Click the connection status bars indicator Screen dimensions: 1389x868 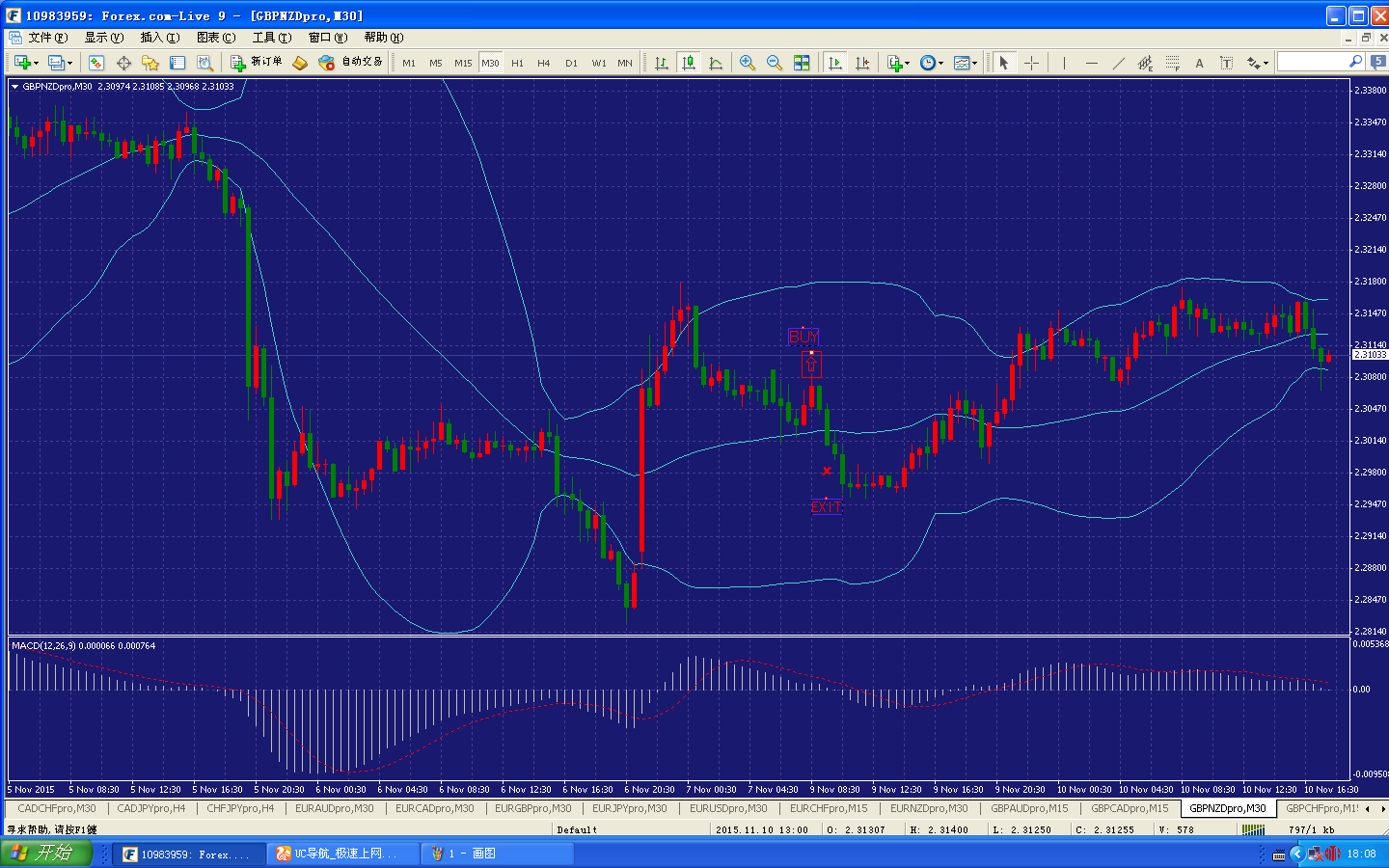pyautogui.click(x=1253, y=829)
